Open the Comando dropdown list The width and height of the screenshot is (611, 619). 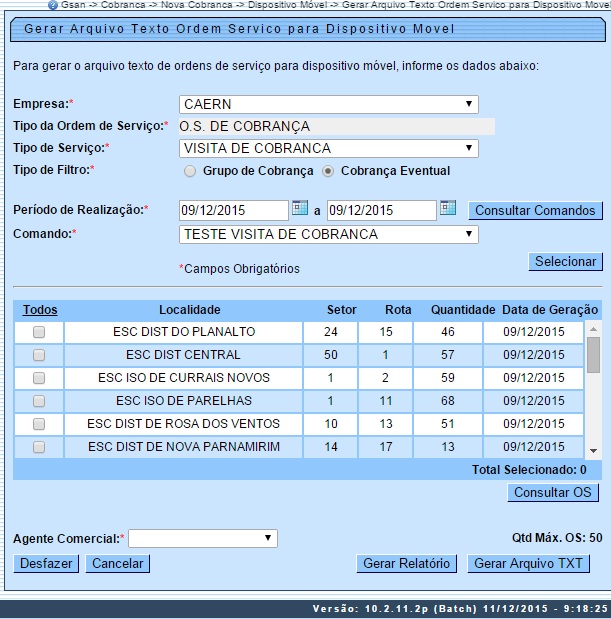[329, 235]
